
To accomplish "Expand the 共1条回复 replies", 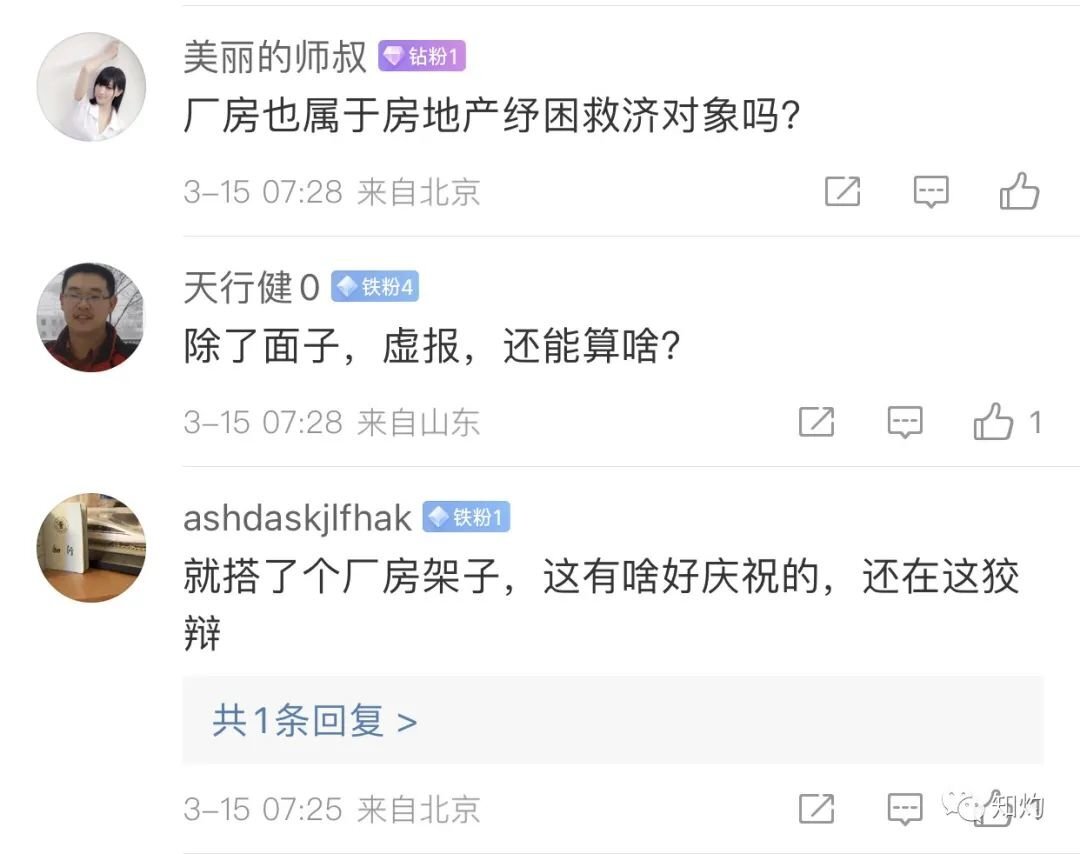I will point(314,720).
